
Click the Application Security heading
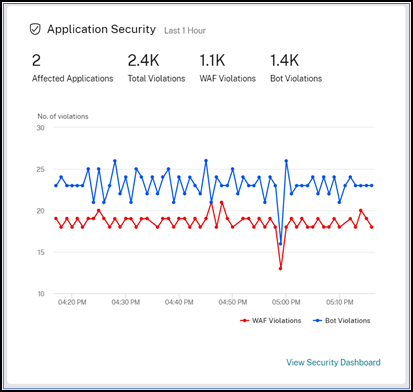(101, 29)
